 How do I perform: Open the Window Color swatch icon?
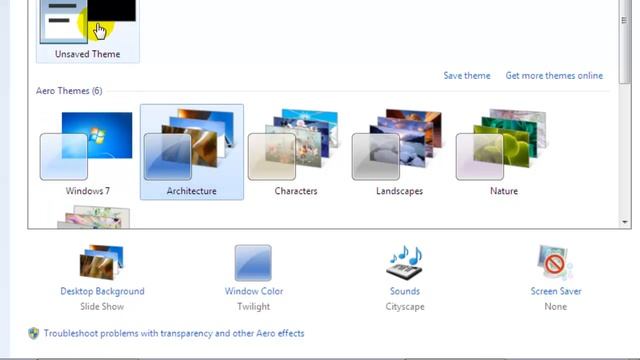(x=253, y=262)
